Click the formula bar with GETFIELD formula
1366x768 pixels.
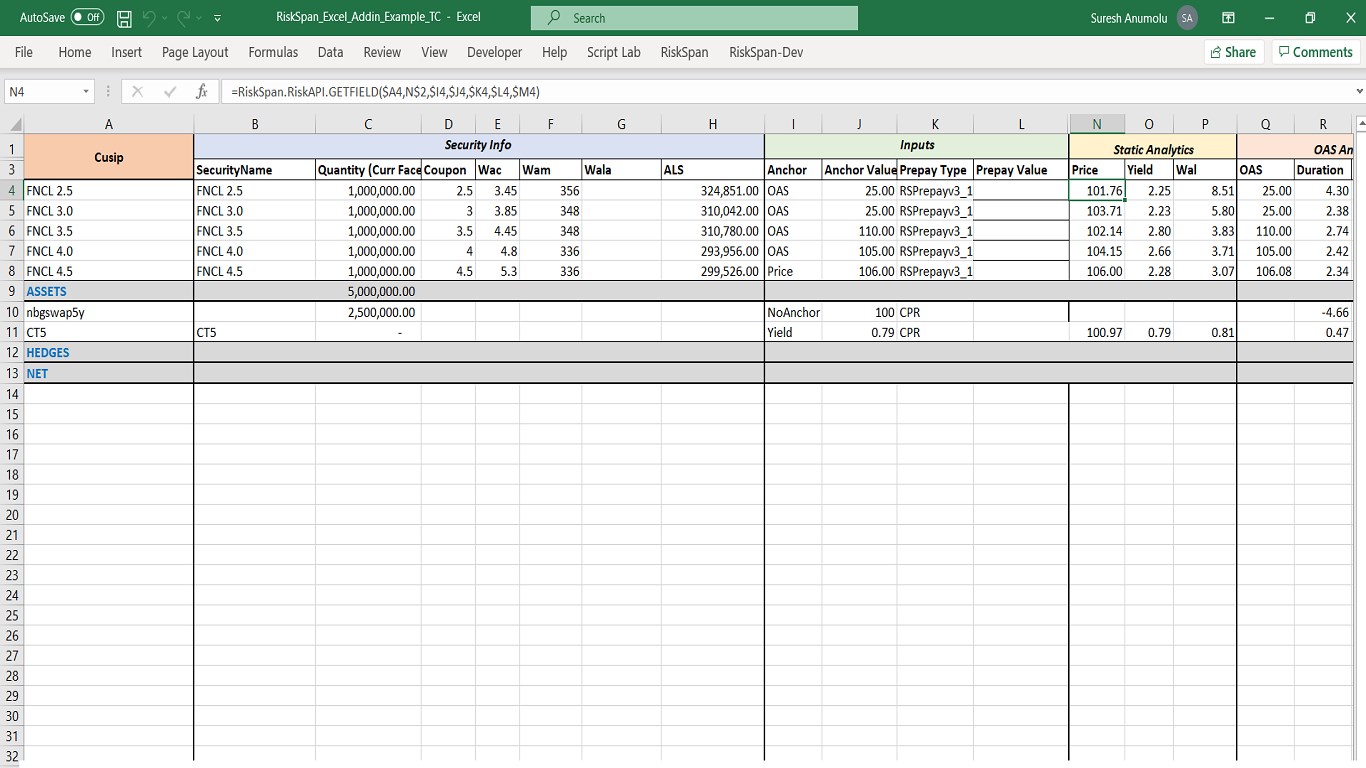click(x=785, y=91)
